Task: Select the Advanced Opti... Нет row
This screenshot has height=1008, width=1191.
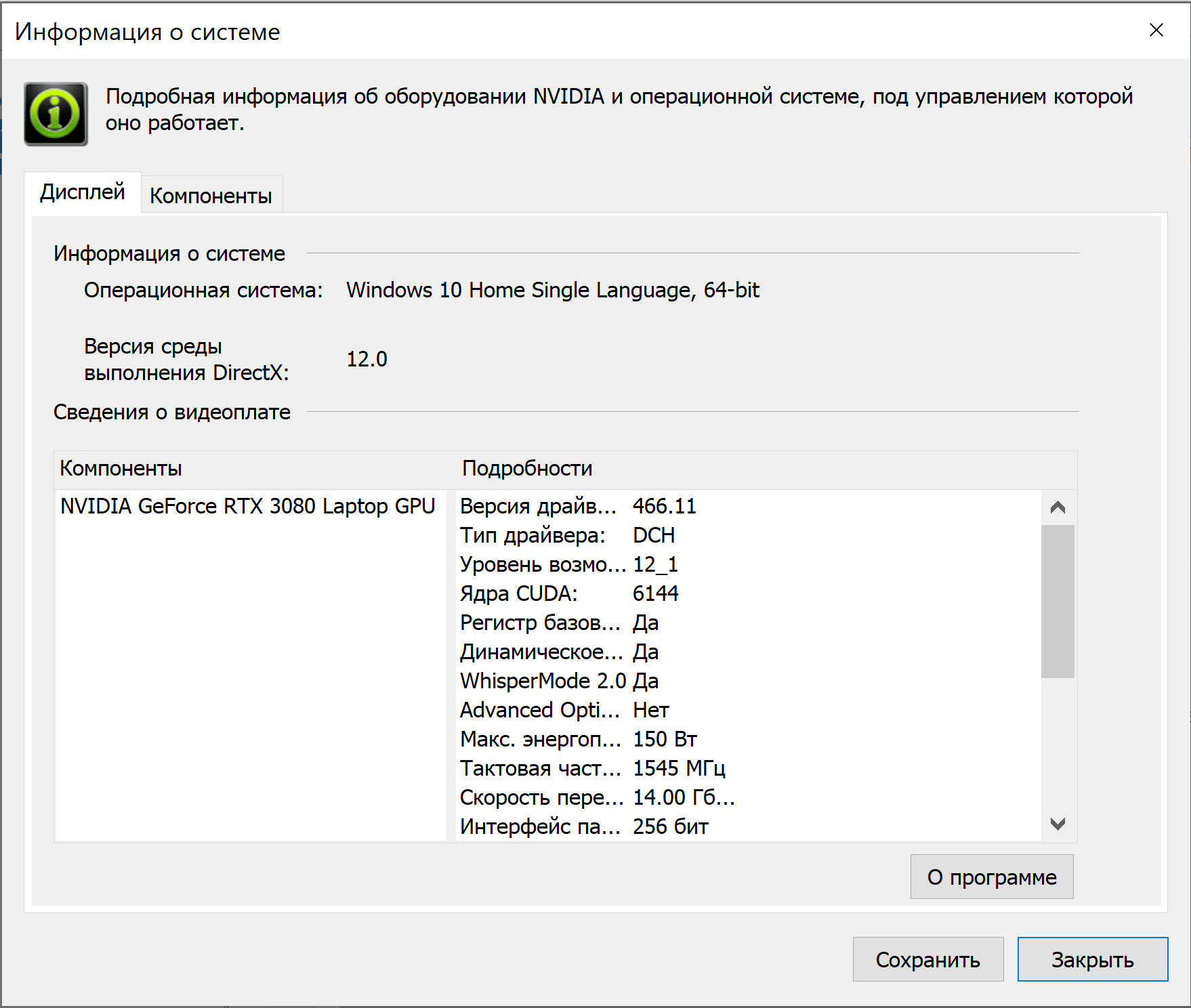Action: click(x=749, y=710)
